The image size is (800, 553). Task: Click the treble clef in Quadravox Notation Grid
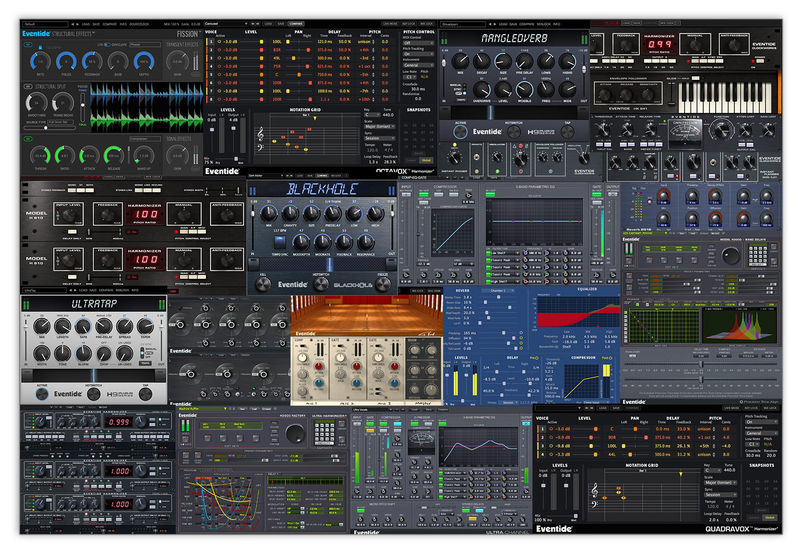[x=594, y=490]
